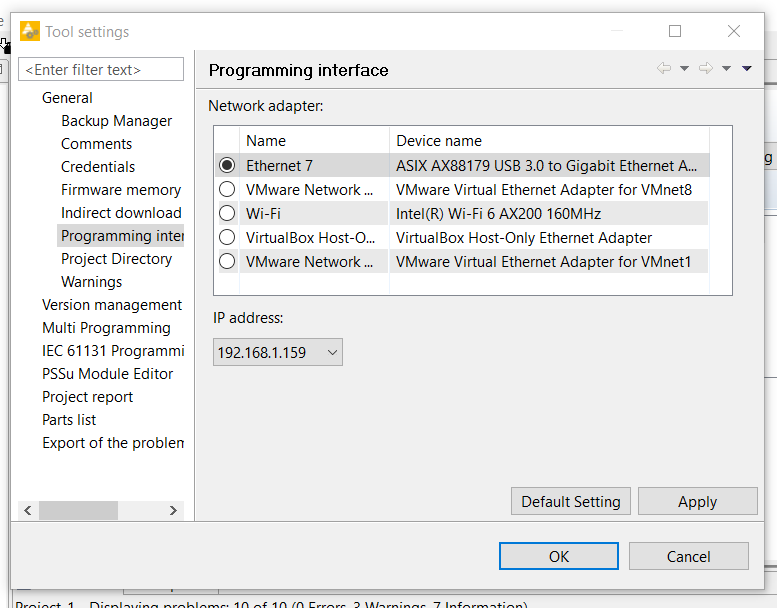Click tree scrollbar right arrow

coord(173,510)
